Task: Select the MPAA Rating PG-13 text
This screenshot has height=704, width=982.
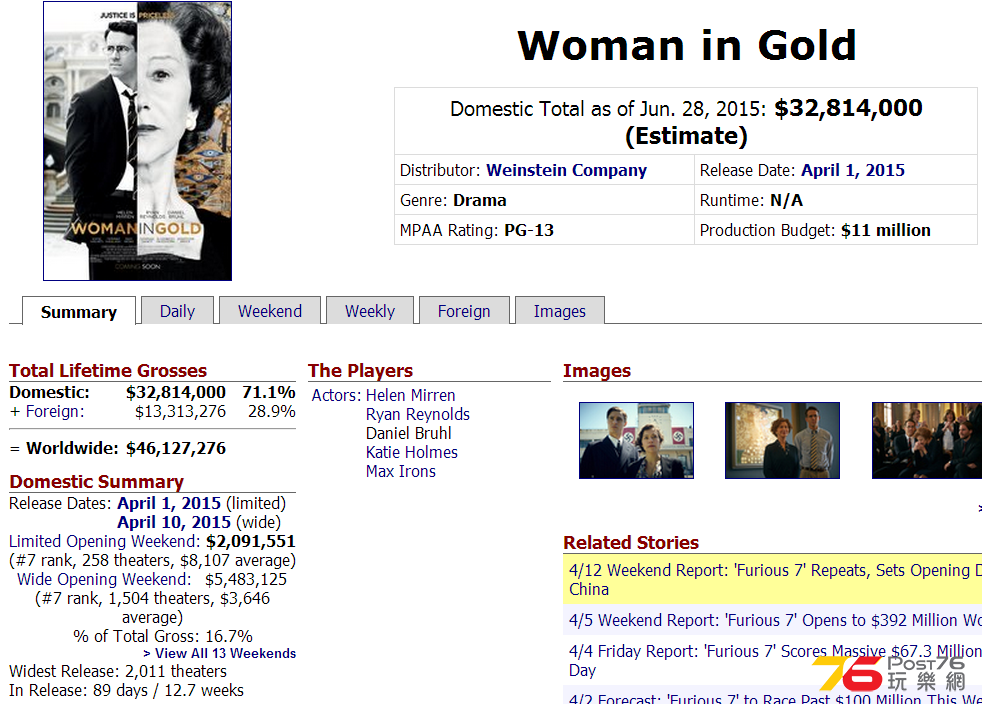Action: coord(477,230)
